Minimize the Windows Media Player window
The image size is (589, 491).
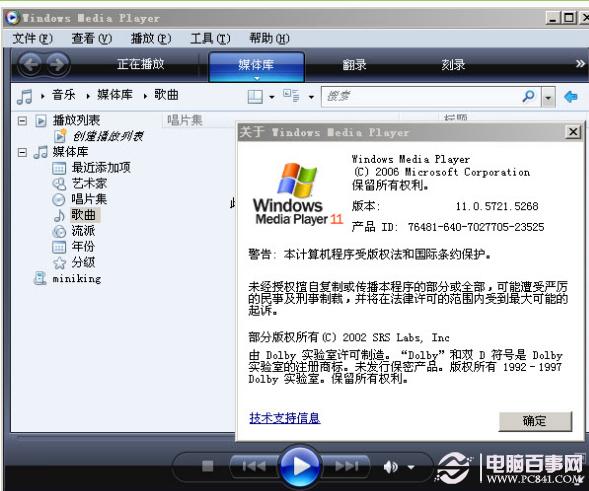[552, 18]
